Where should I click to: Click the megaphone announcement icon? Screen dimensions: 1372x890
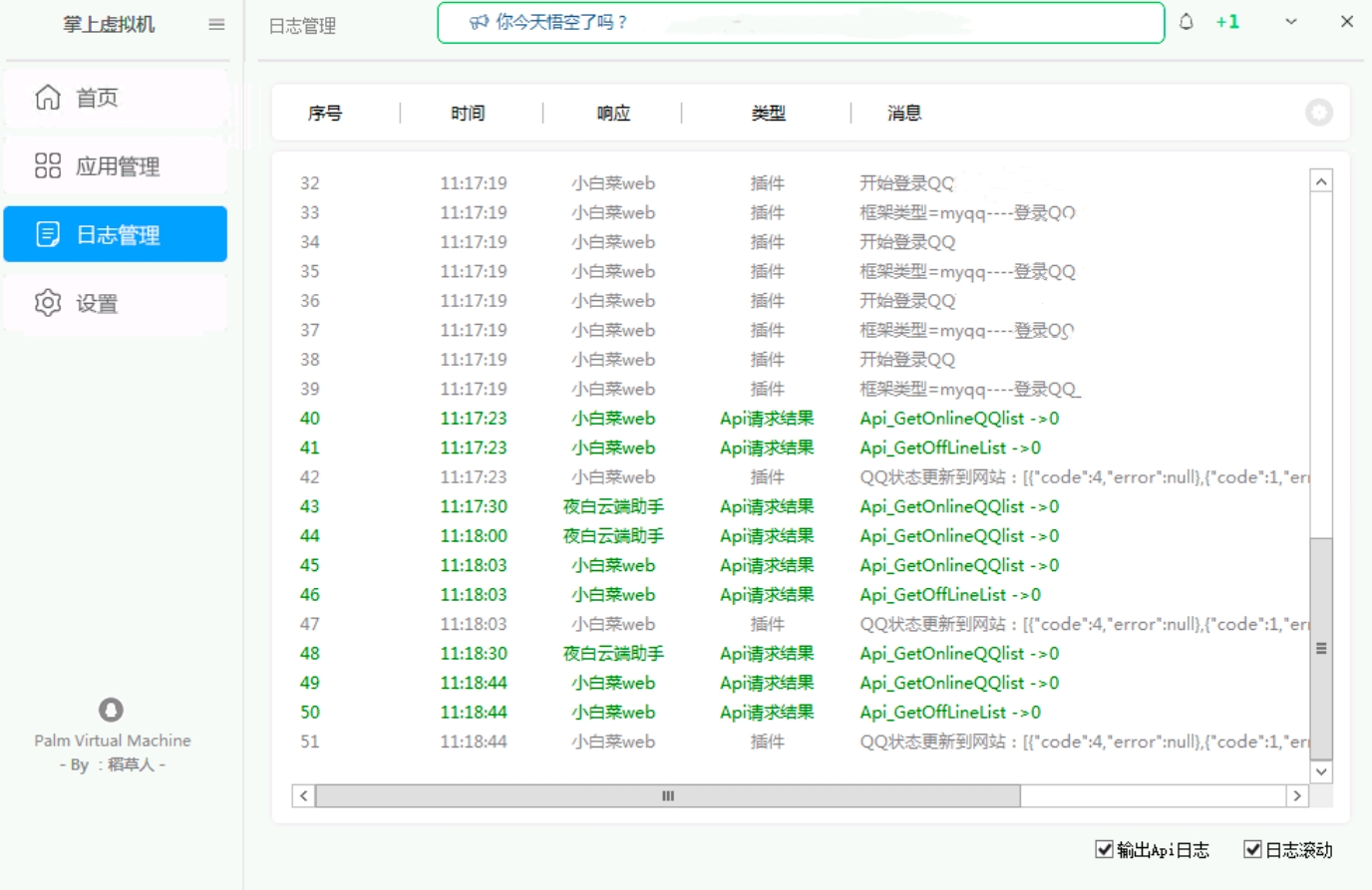[480, 22]
